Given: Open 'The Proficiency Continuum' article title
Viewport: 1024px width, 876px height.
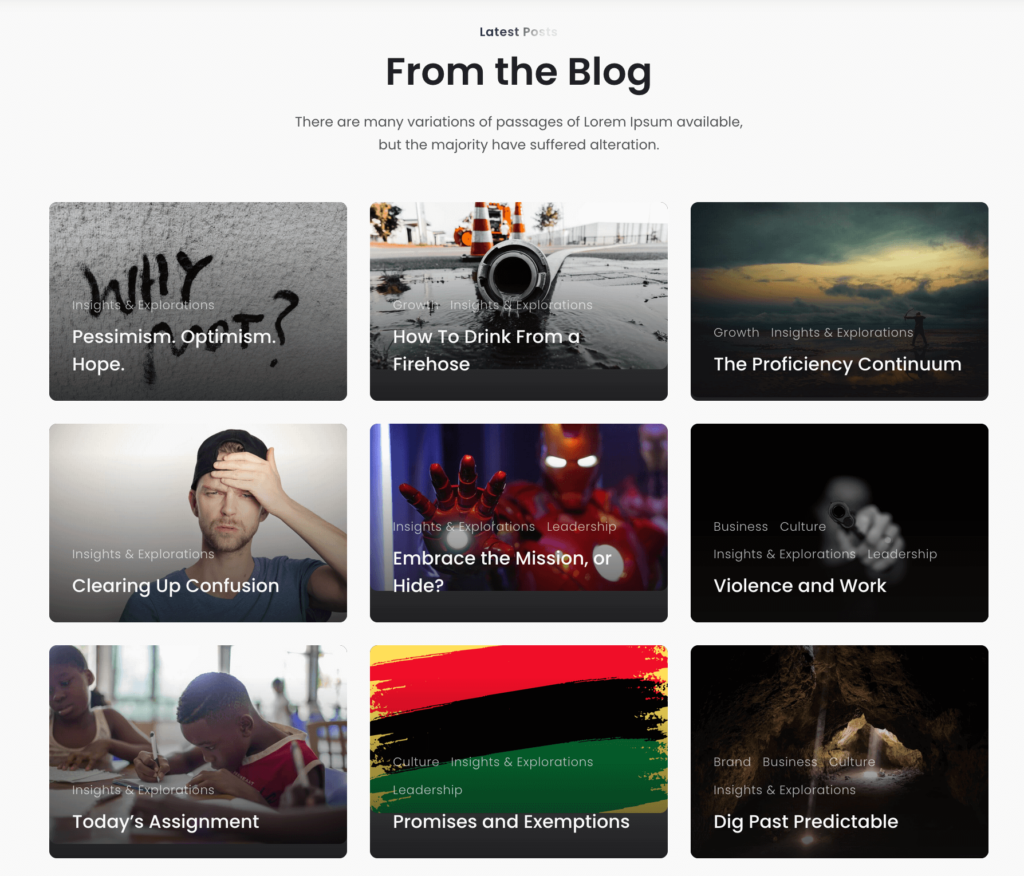Looking at the screenshot, I should tap(837, 364).
